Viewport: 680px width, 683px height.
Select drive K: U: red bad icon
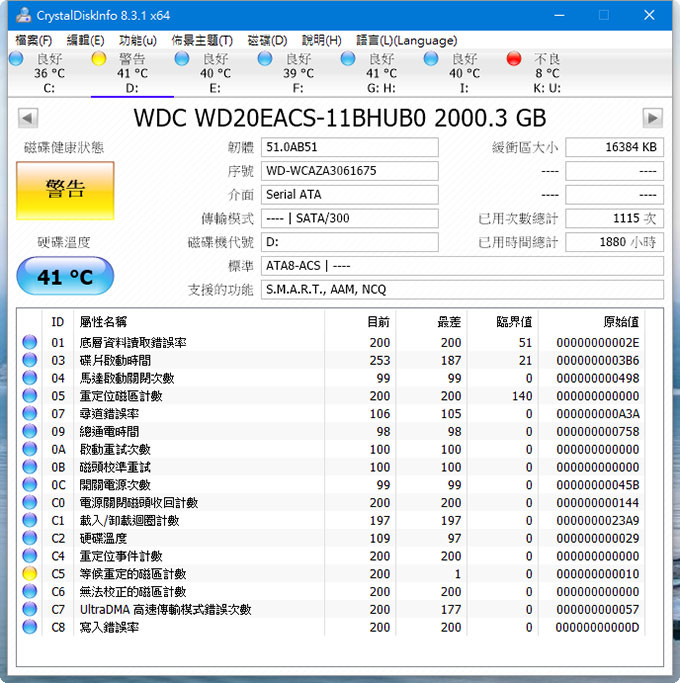(x=514, y=58)
